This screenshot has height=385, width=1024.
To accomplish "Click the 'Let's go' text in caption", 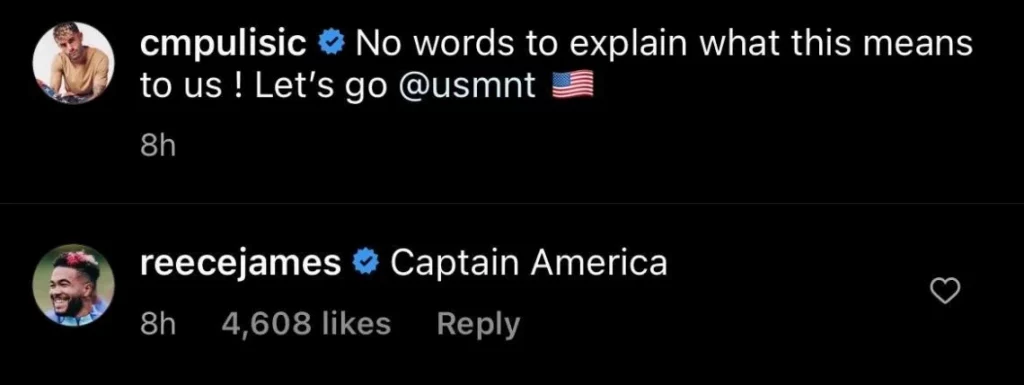I will click(x=321, y=87).
